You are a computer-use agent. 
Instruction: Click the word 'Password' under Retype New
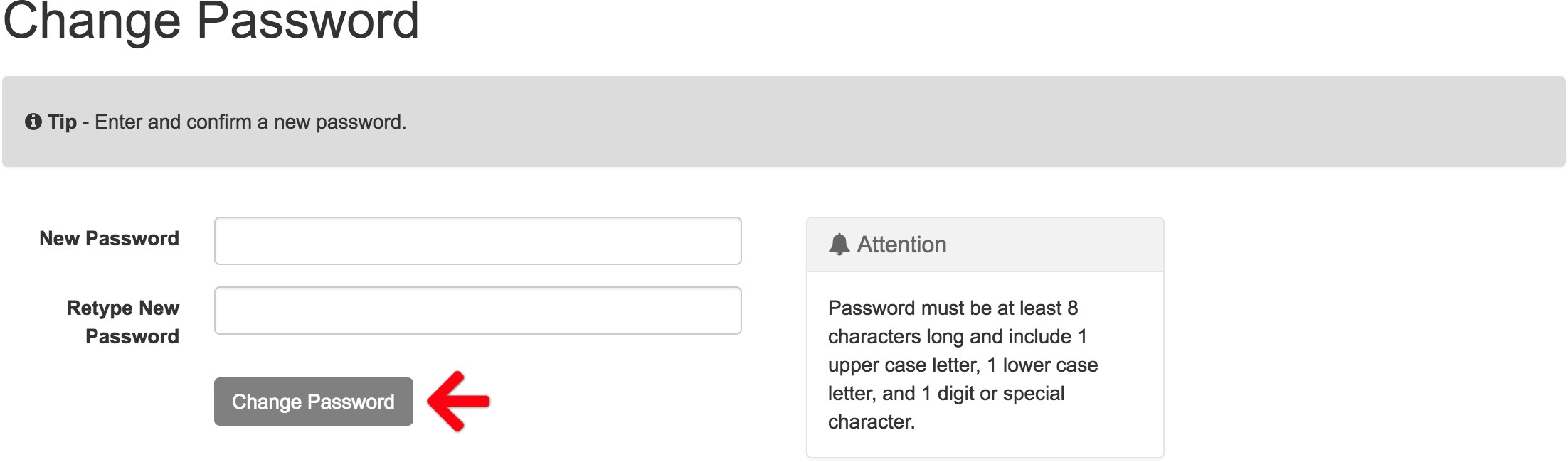point(132,337)
